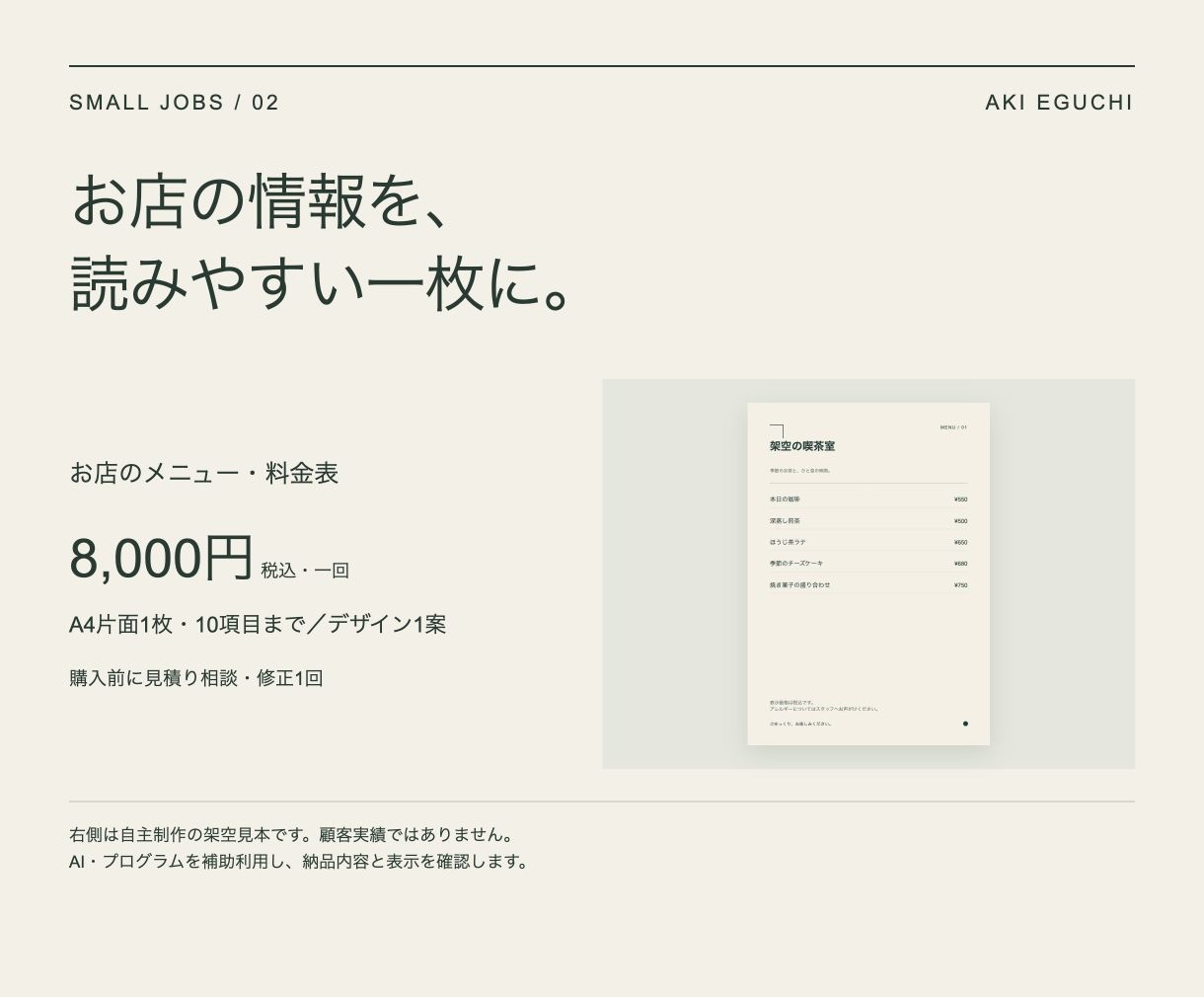
Task: Click the service title 'お店のメニュー・料金表'
Action: pos(204,473)
